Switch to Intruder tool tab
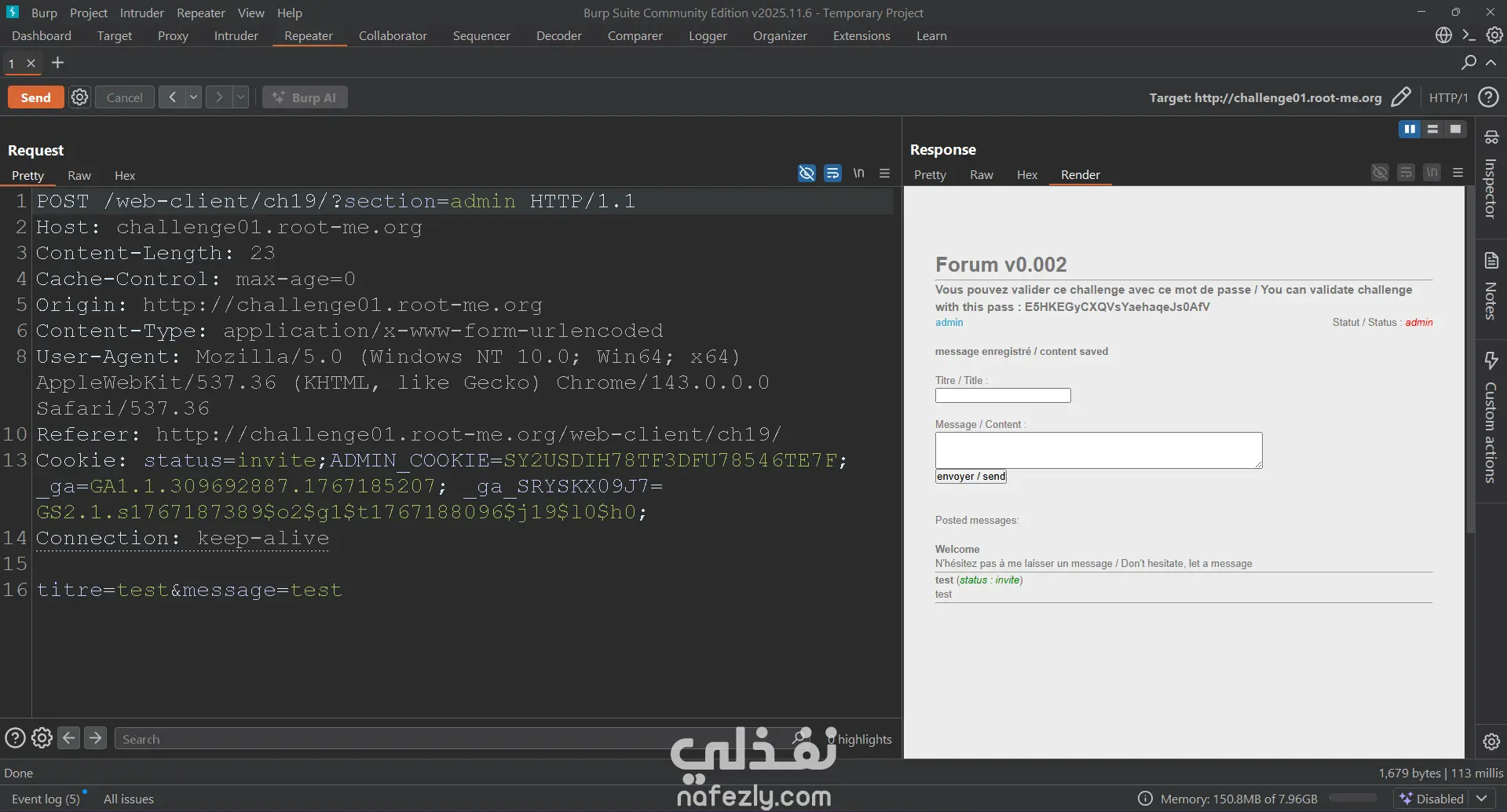This screenshot has width=1507, height=812. point(236,36)
